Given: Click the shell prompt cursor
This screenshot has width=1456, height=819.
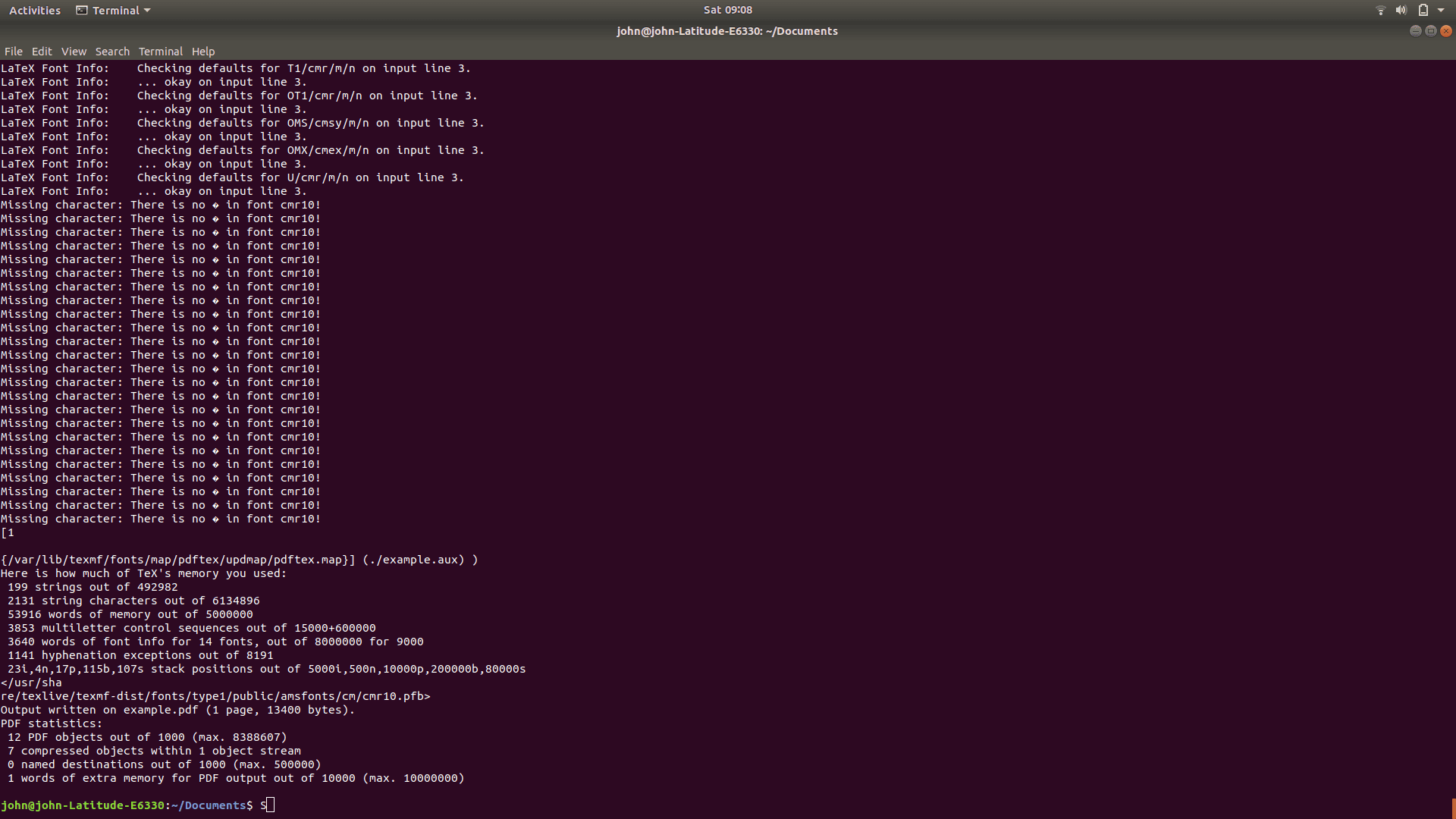Looking at the screenshot, I should (271, 805).
